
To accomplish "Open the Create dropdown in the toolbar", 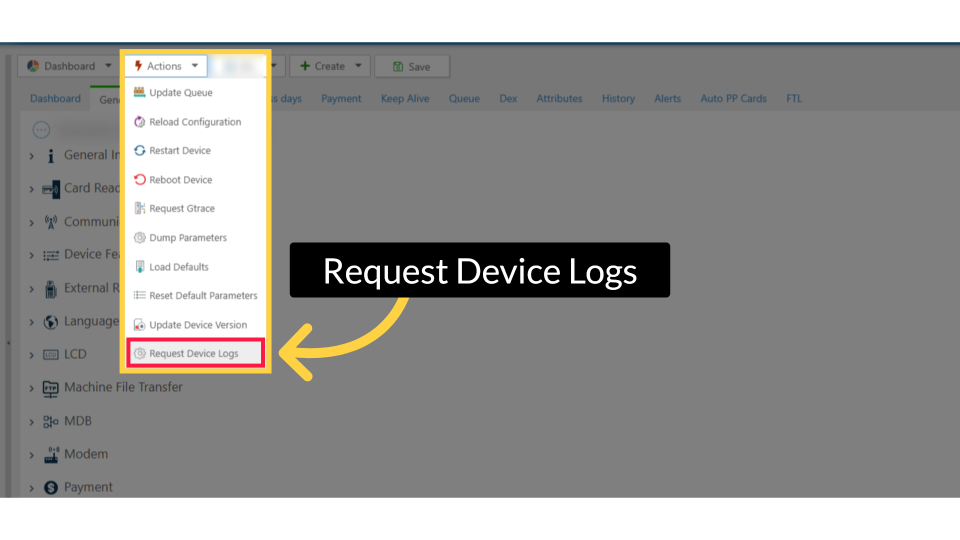I will (x=330, y=66).
